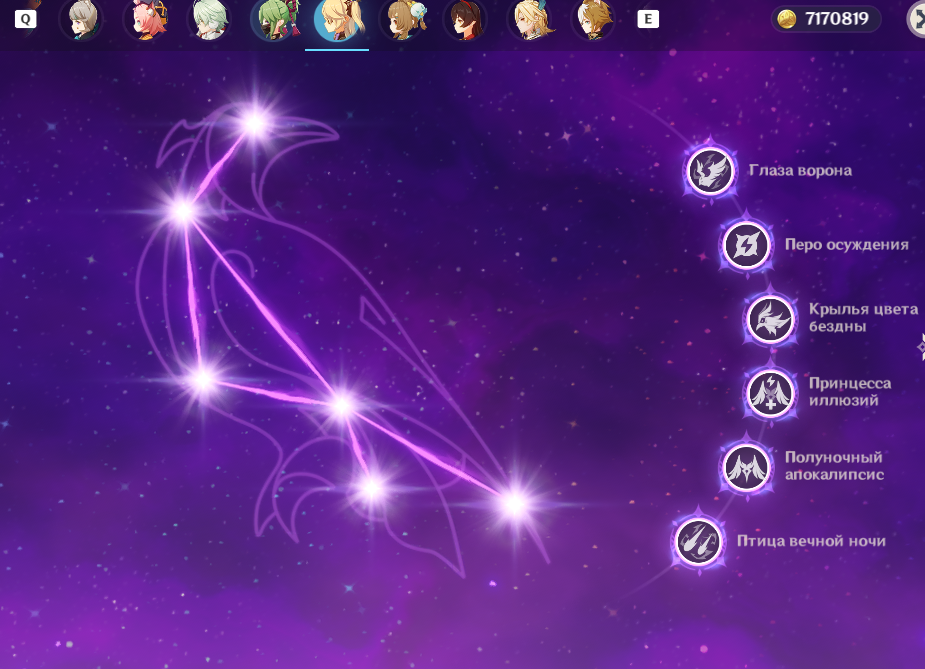Switch to gray-haired character with animal ears

(81, 20)
